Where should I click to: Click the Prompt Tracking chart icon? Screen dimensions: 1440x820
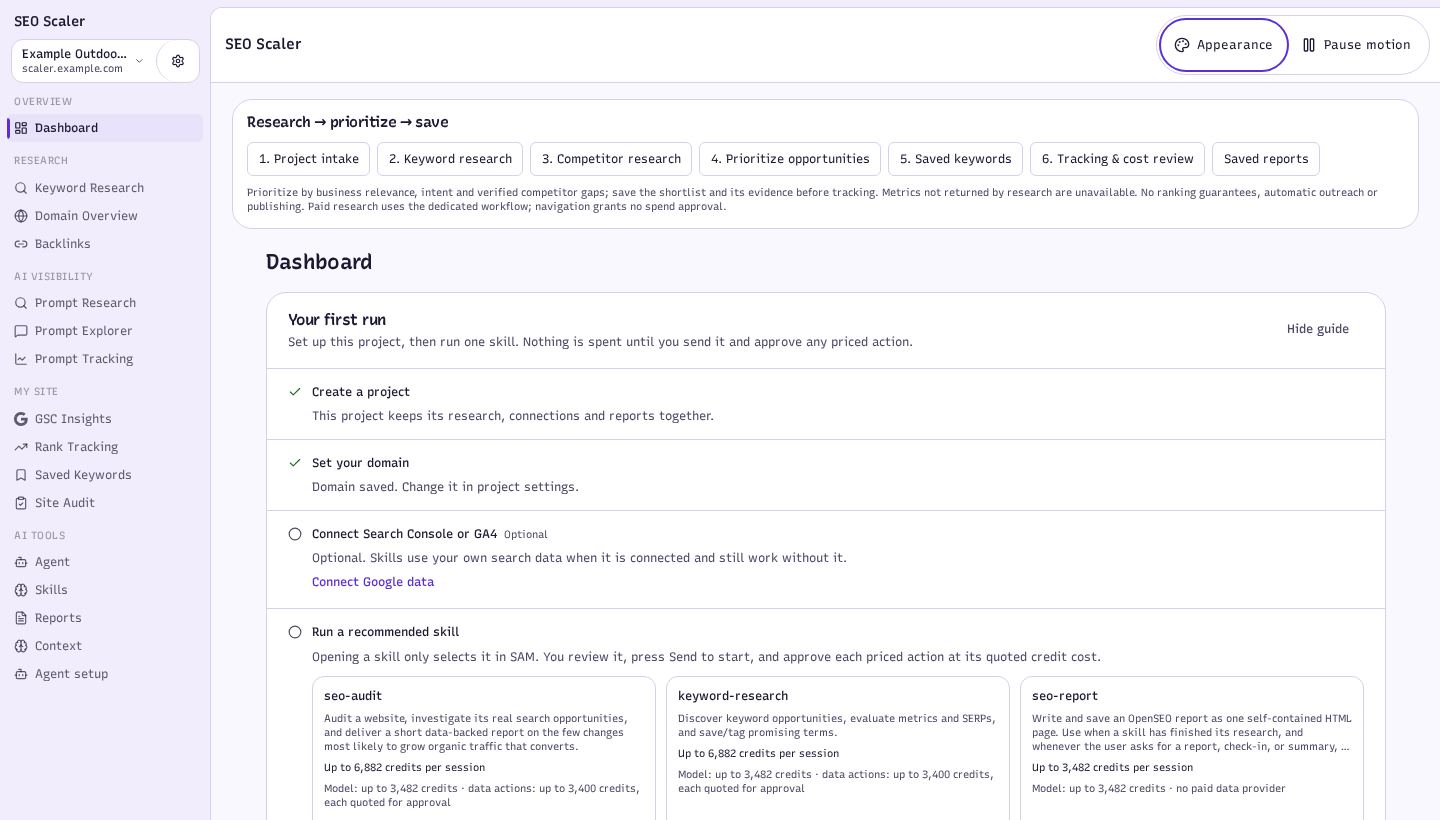tap(21, 359)
